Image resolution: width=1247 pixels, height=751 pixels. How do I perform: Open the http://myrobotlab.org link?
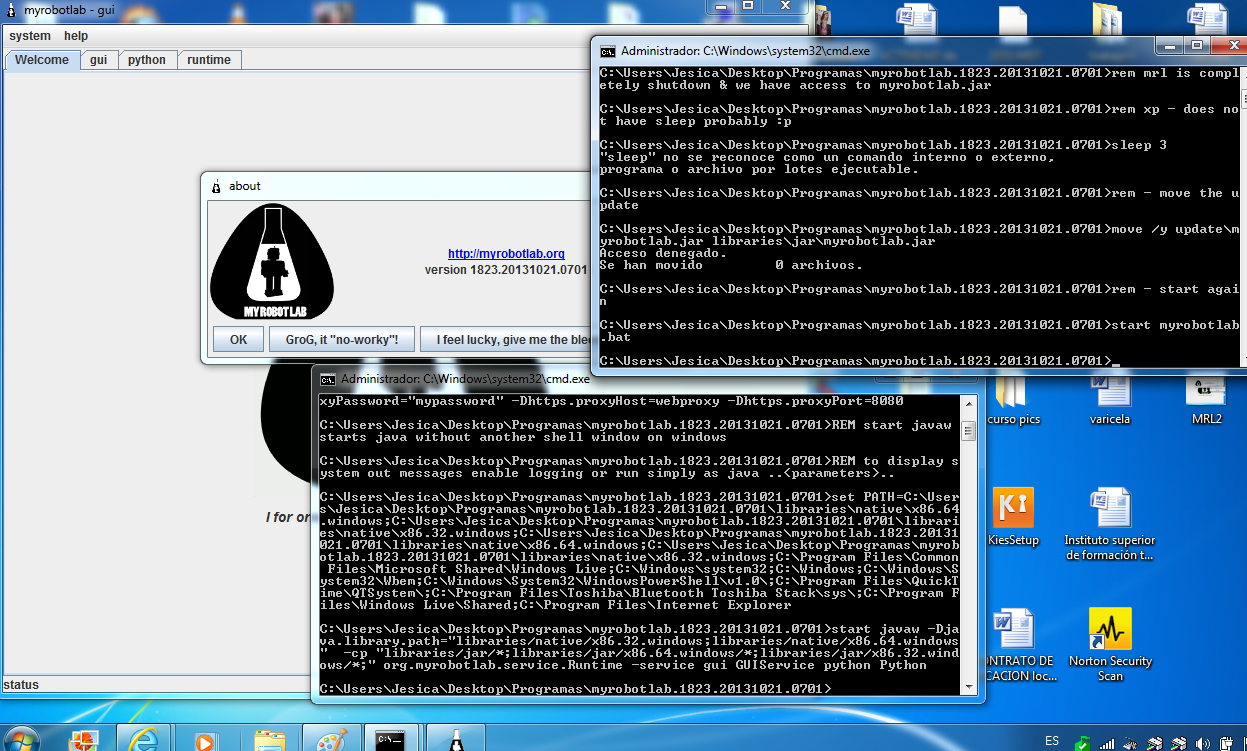click(506, 254)
